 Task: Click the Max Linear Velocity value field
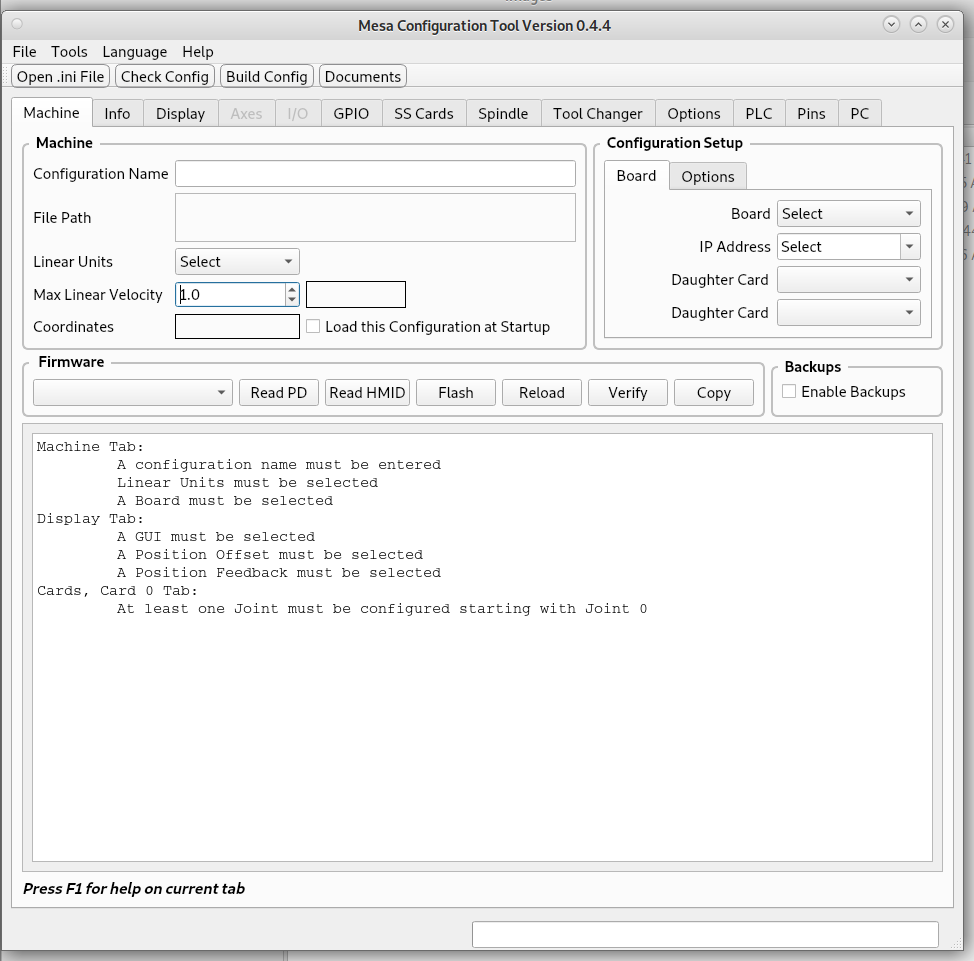click(230, 294)
